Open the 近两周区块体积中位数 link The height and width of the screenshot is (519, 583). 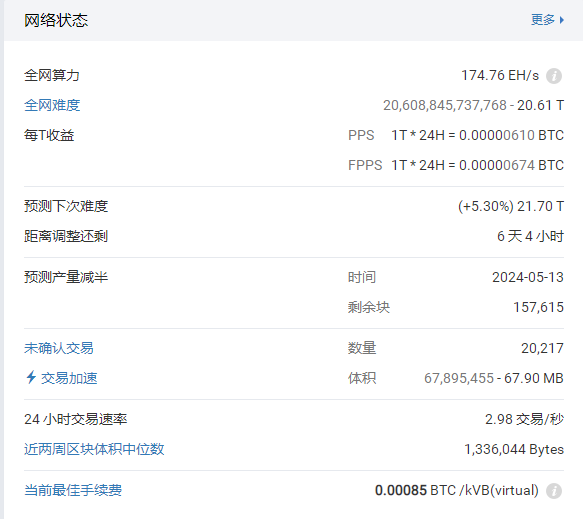click(94, 449)
